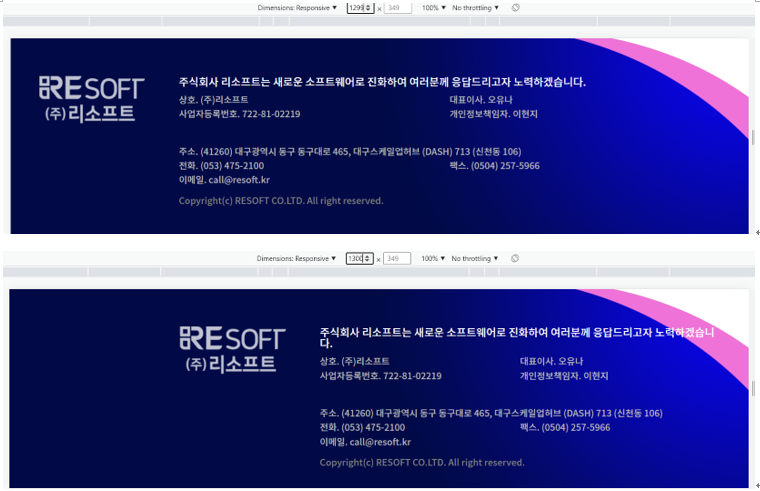This screenshot has width=760, height=491.
Task: Click the RESOFT logo in the 1300-wide preview
Action: (233, 349)
